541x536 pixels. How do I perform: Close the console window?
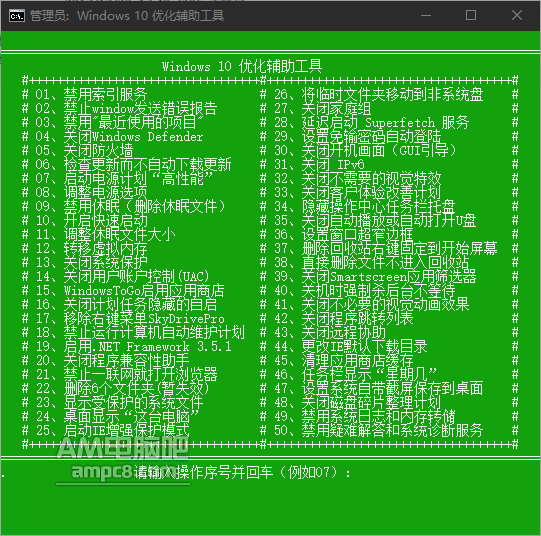pyautogui.click(x=517, y=16)
